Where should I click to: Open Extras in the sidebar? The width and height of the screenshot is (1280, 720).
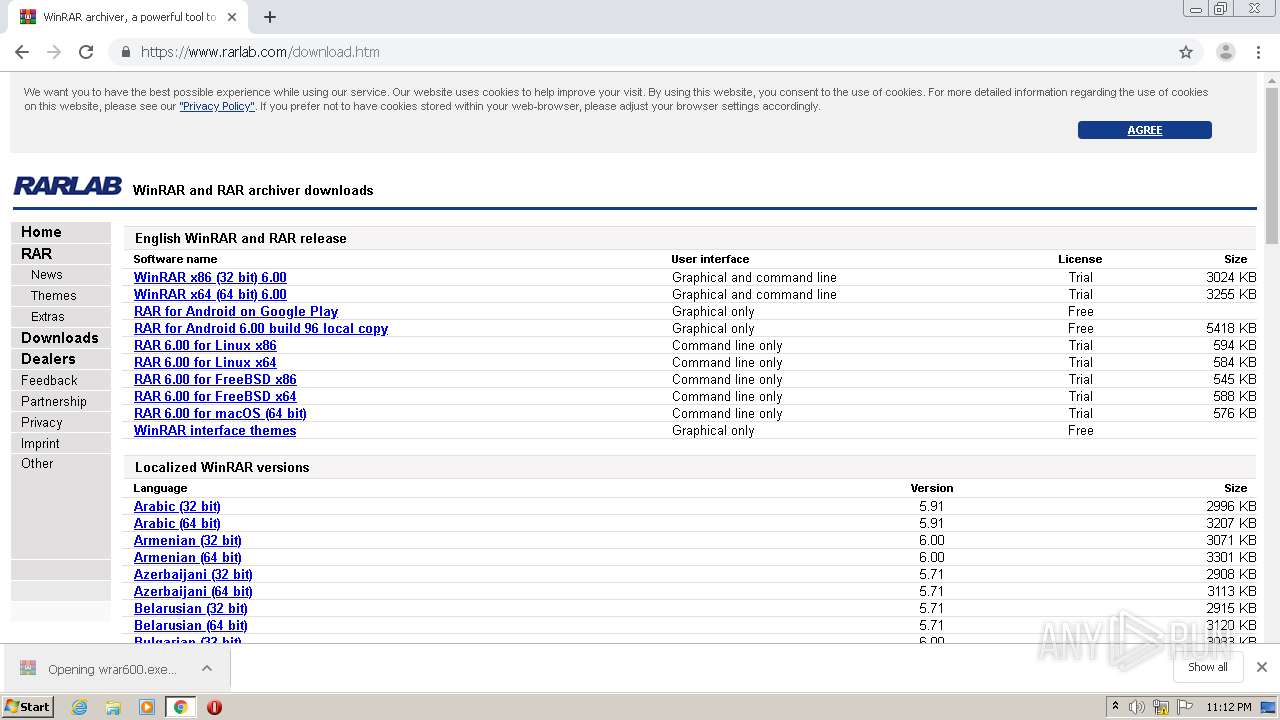click(47, 317)
